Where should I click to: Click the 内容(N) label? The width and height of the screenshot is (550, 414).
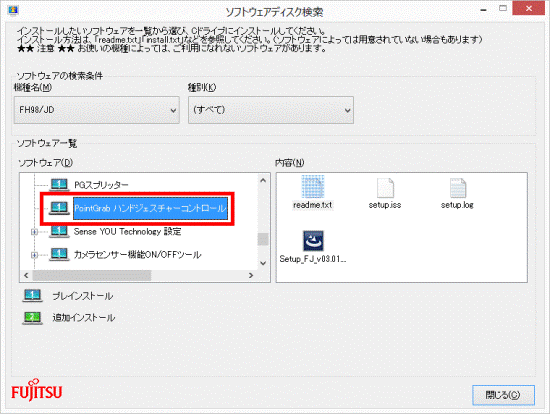[289, 163]
